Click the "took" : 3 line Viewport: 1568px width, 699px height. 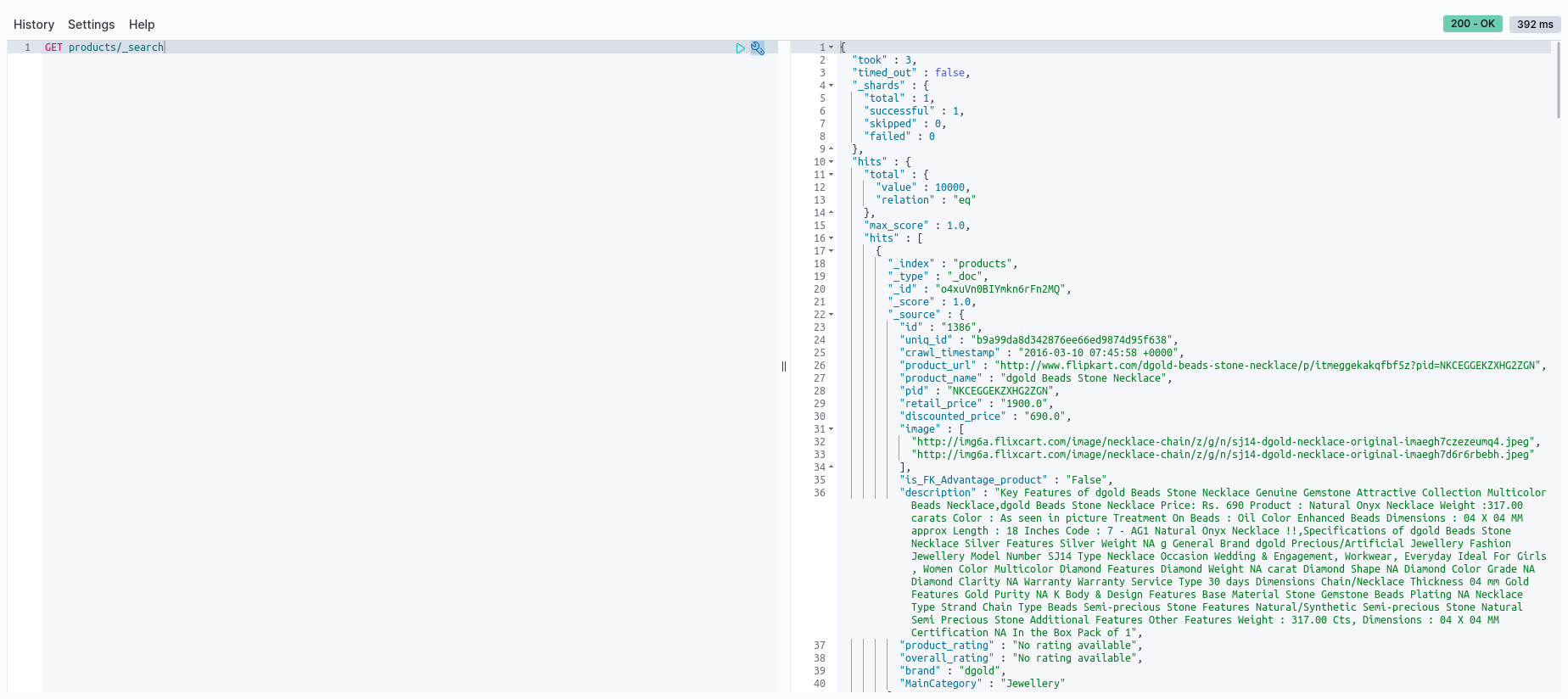point(884,60)
